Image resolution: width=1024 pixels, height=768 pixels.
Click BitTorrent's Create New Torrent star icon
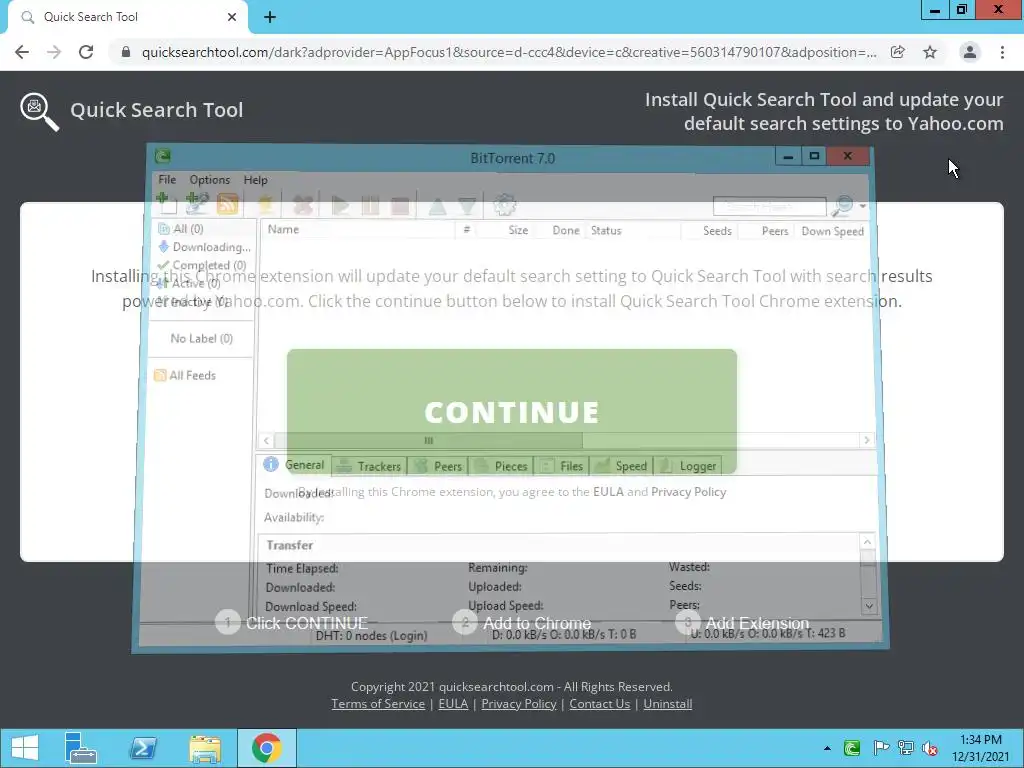click(x=265, y=204)
